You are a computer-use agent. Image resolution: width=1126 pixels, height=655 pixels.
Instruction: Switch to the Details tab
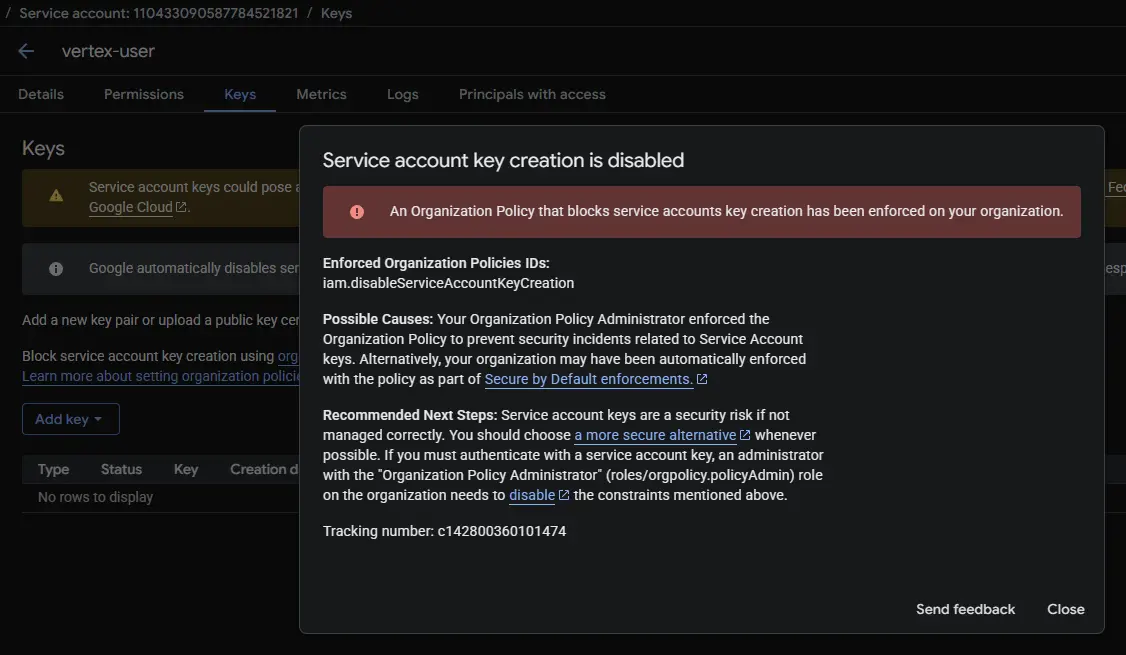pos(41,94)
